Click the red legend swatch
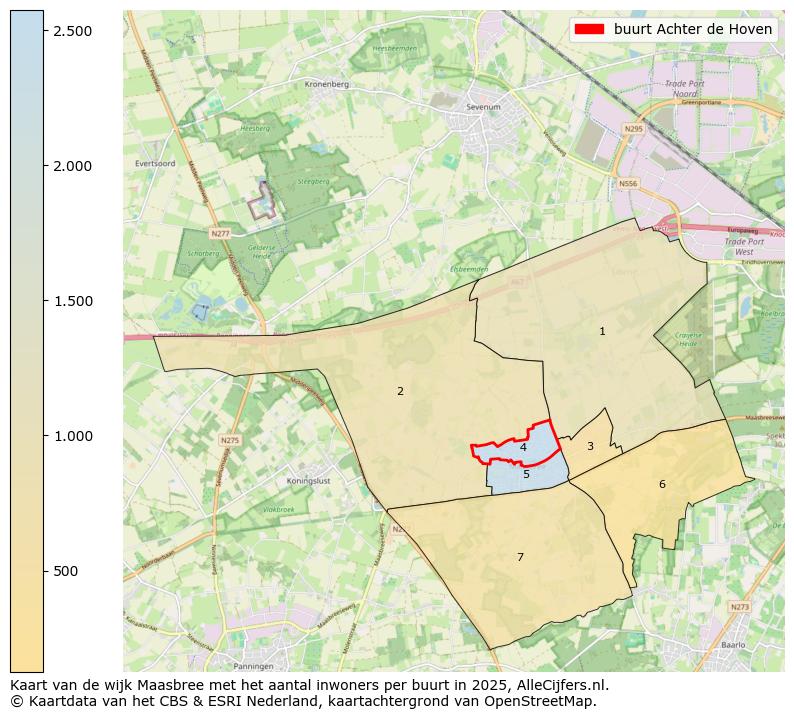Screen dimensions: 794x719 [590, 30]
